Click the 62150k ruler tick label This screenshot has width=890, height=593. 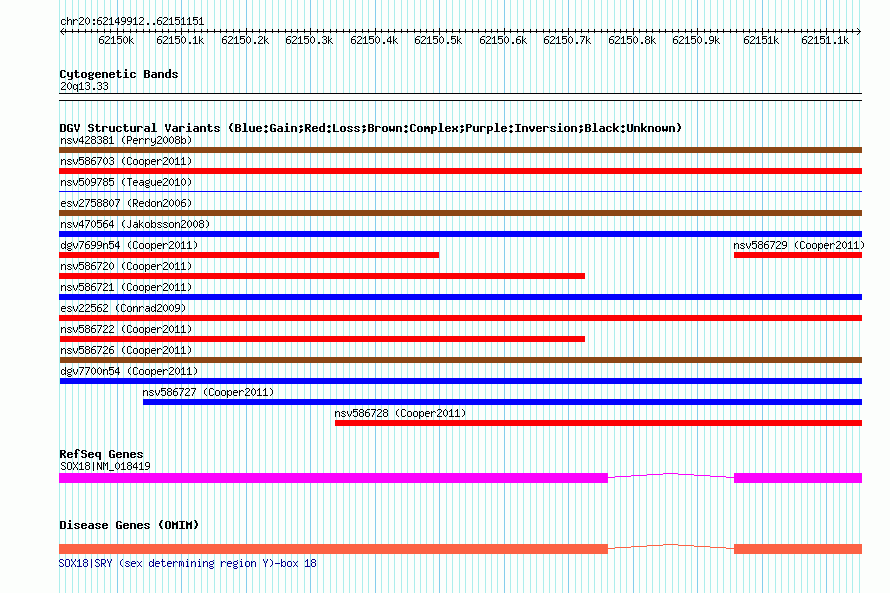[x=116, y=40]
